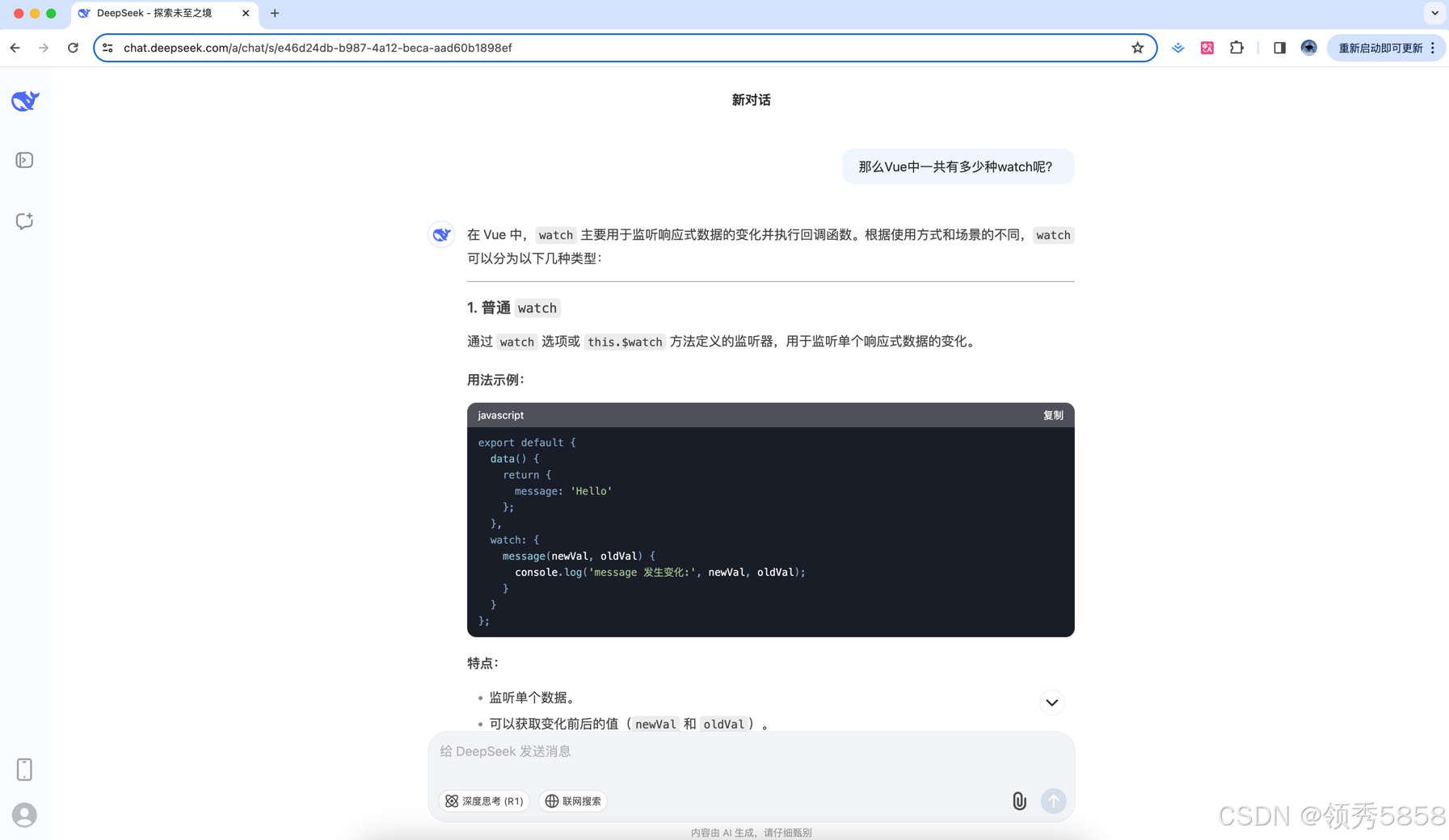
Task: Start a new chat with sidebar icon
Action: click(x=24, y=220)
